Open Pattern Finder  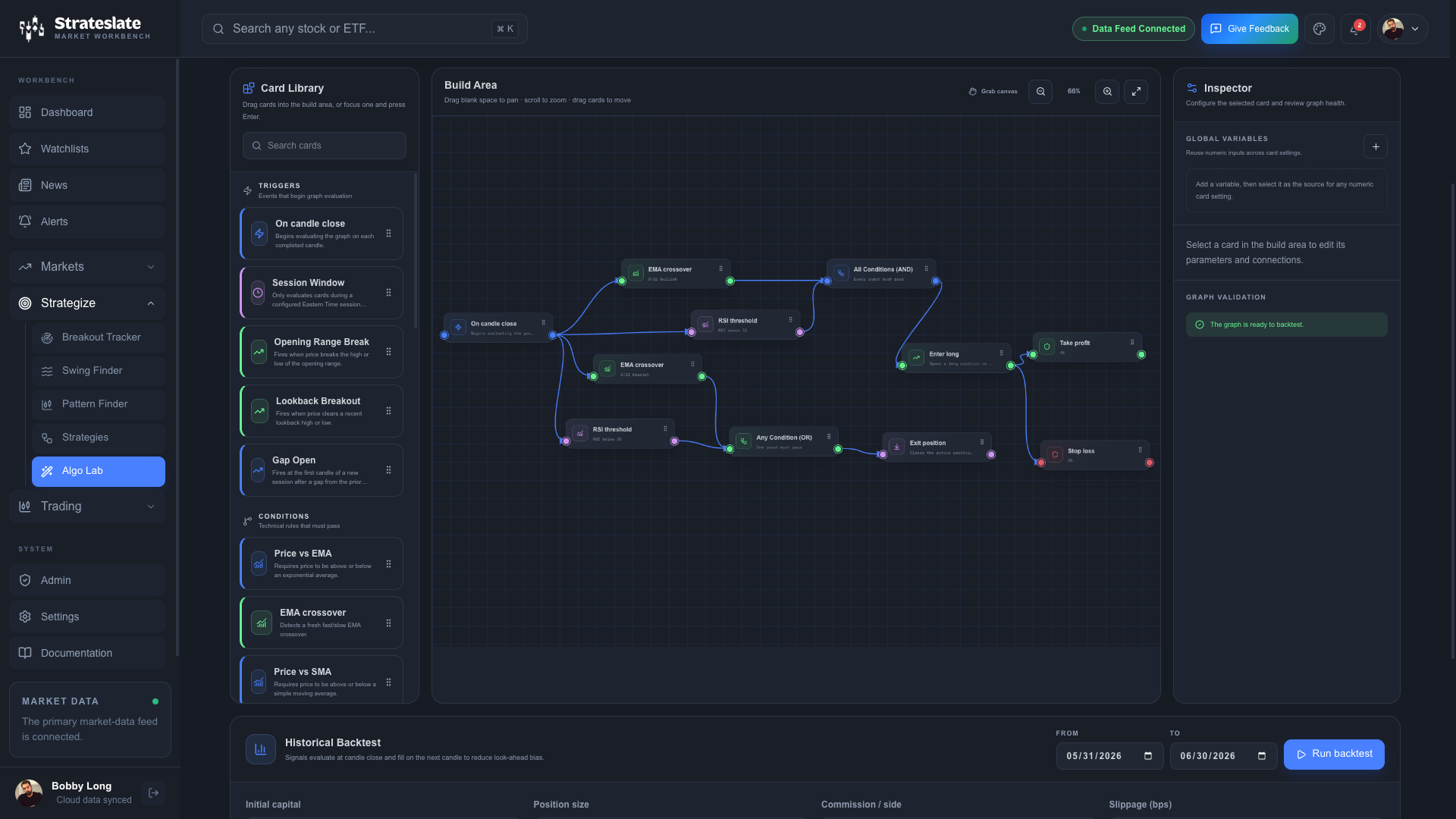[99, 404]
